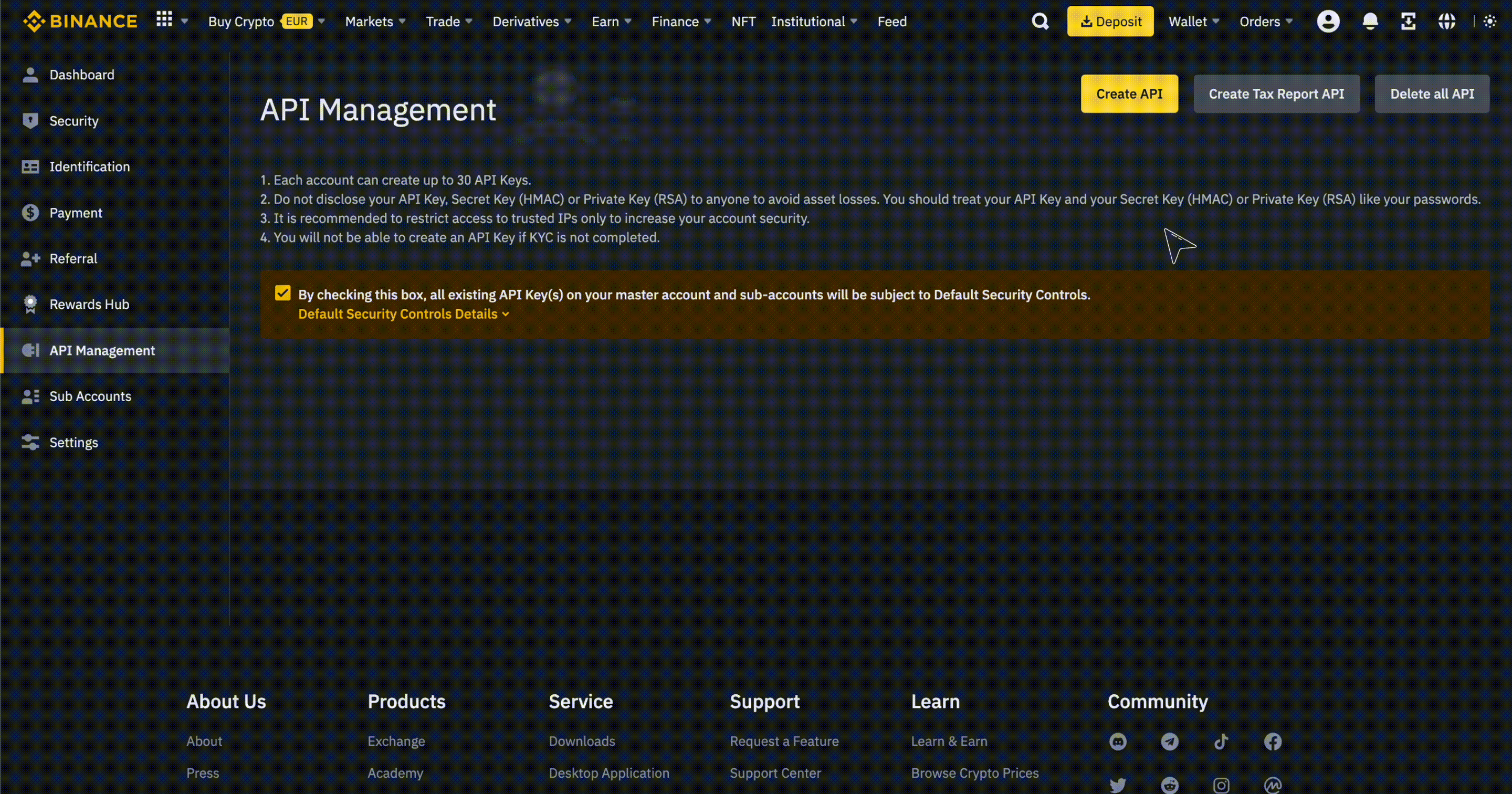This screenshot has height=794, width=1512.
Task: Click the yellow Deposit button
Action: 1110,21
